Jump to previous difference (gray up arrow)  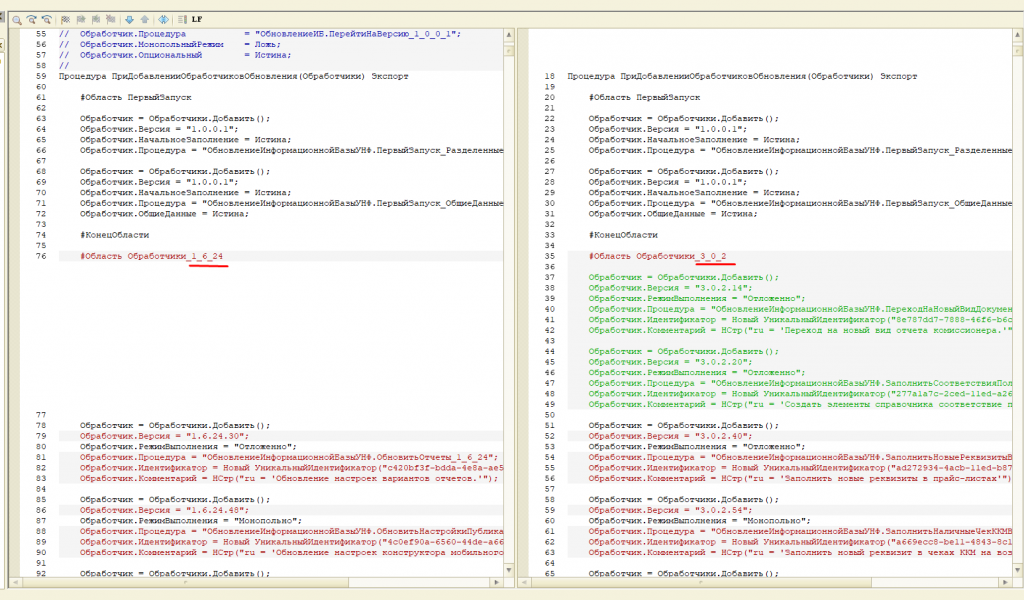[x=144, y=20]
